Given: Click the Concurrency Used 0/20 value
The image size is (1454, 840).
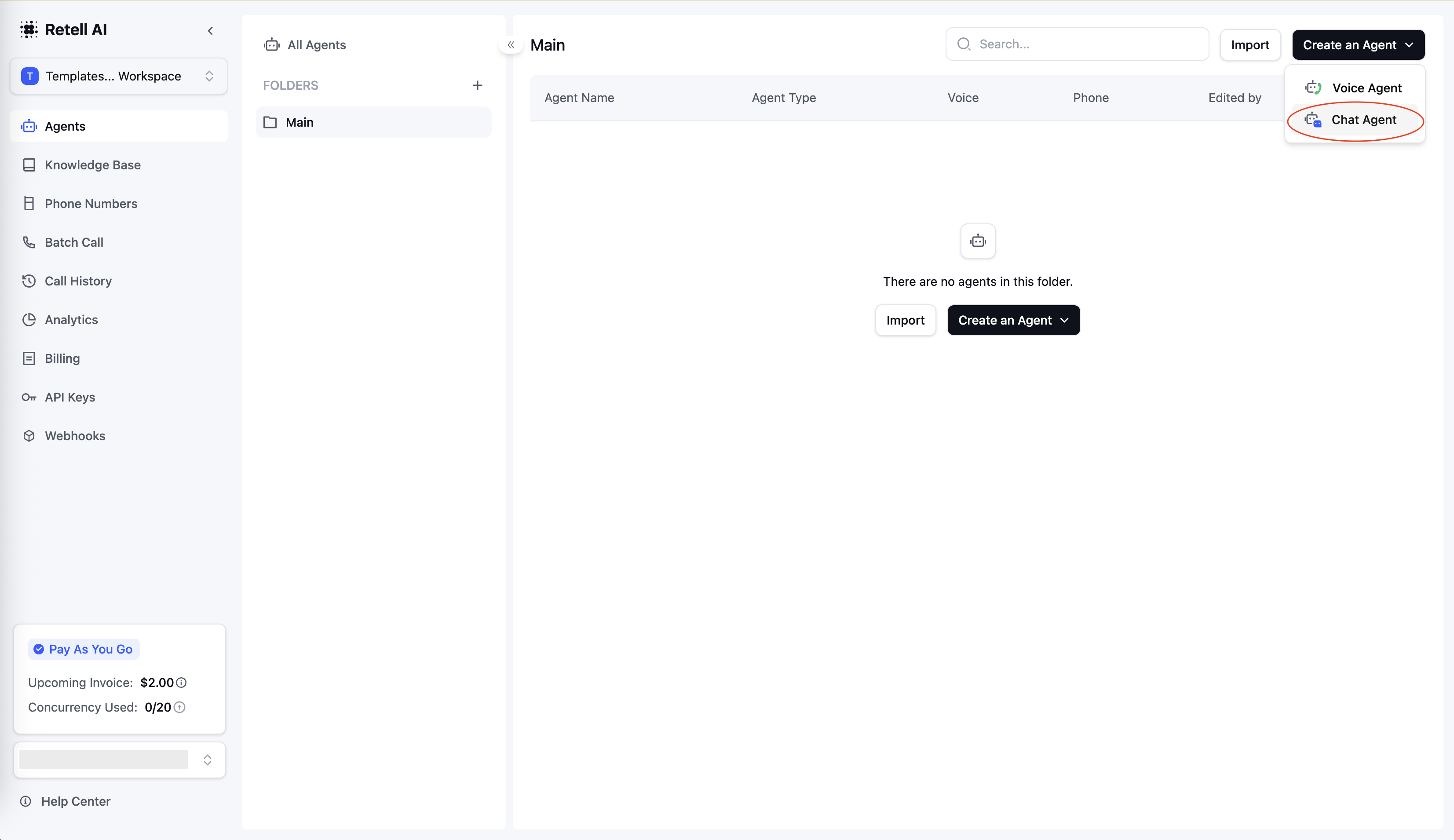Looking at the screenshot, I should [157, 707].
